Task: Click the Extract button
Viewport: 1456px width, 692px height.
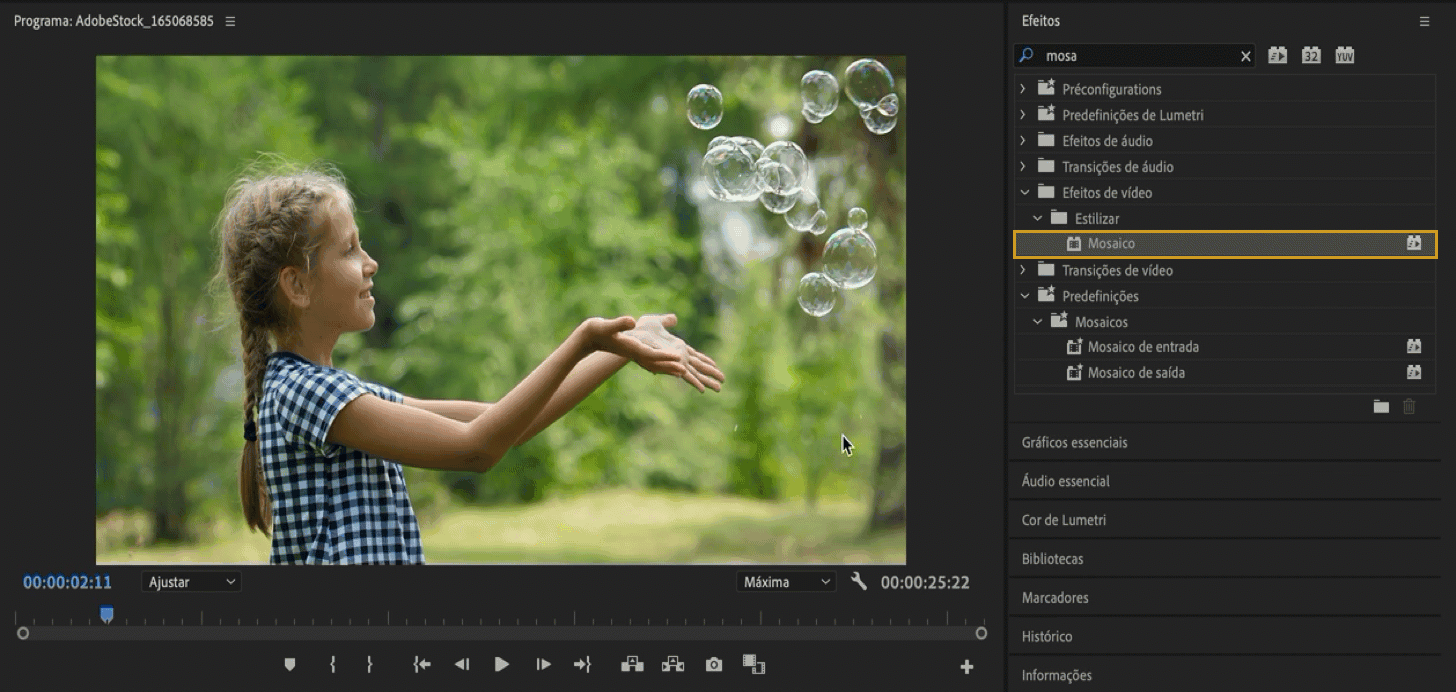Action: point(673,664)
